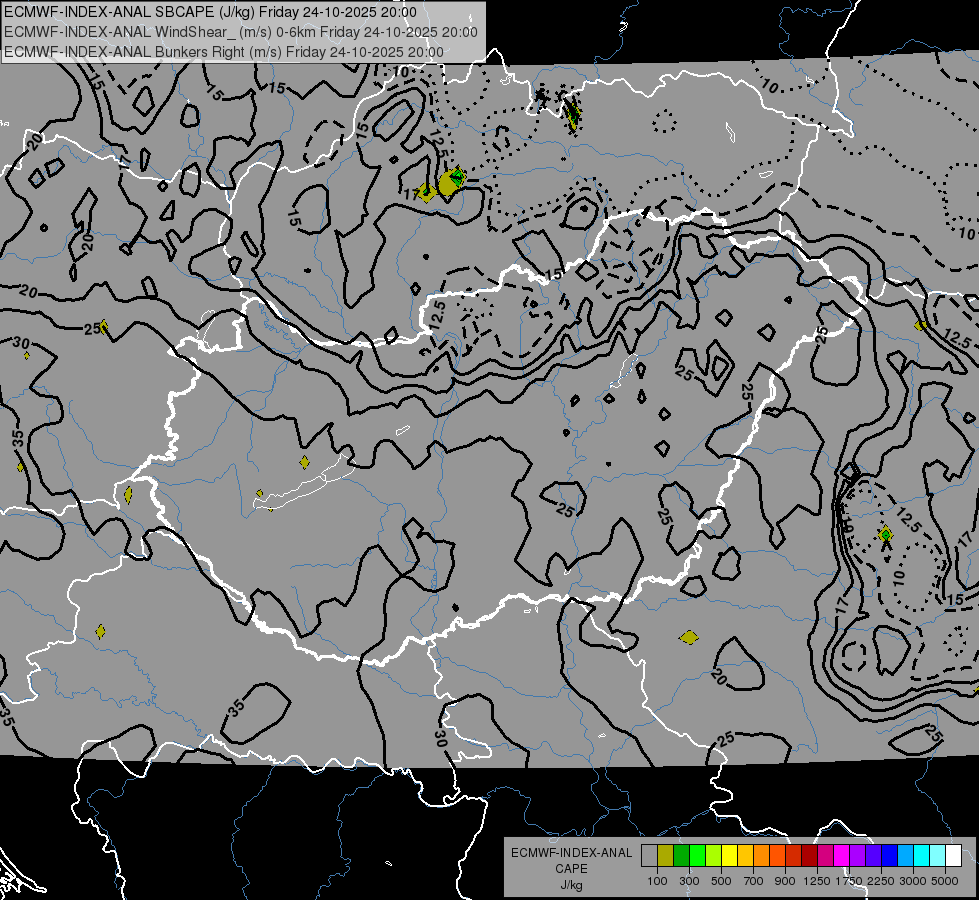
Task: Select the WindShear 0-6km title line
Action: tap(240, 32)
